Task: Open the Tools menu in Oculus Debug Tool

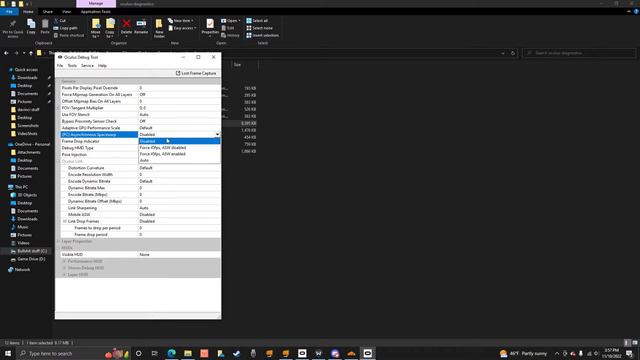Action: (72, 65)
